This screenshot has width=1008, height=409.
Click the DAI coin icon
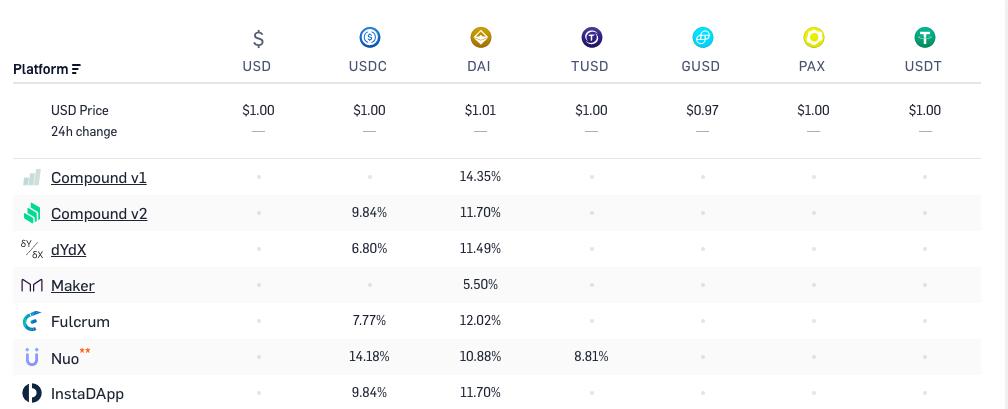(x=481, y=38)
